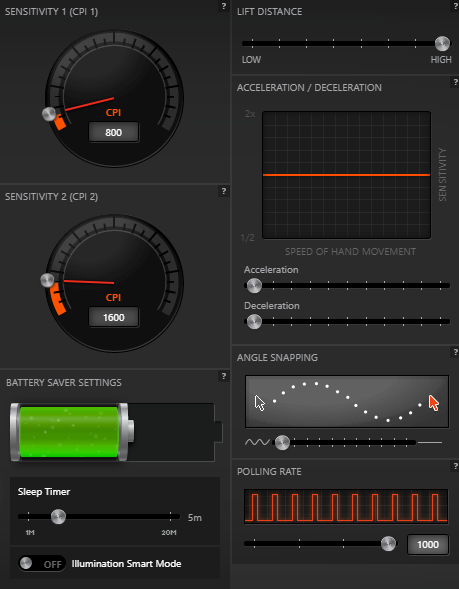Click the wavy line icon by angle snapping slider

[257, 442]
